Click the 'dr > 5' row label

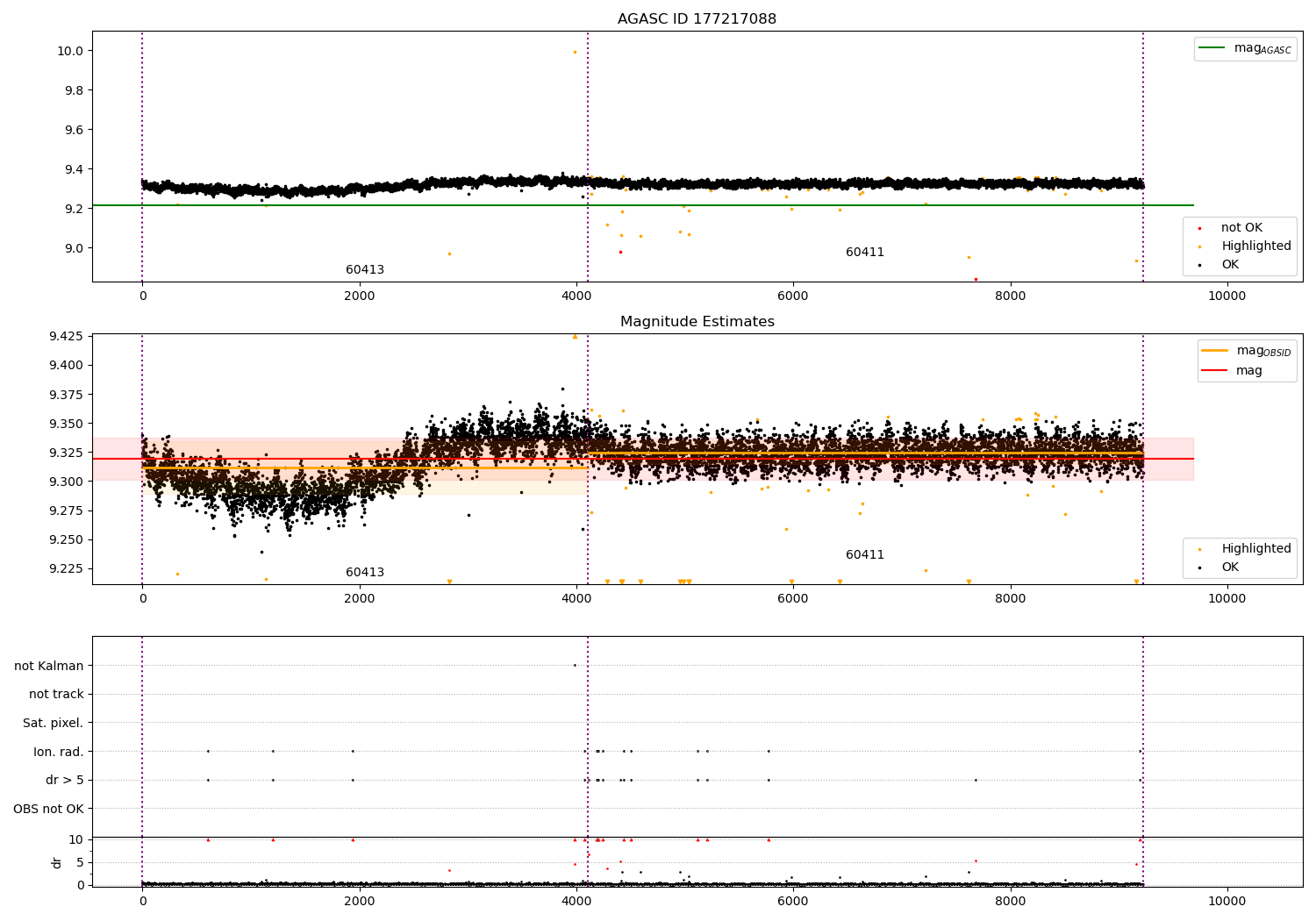(65, 781)
